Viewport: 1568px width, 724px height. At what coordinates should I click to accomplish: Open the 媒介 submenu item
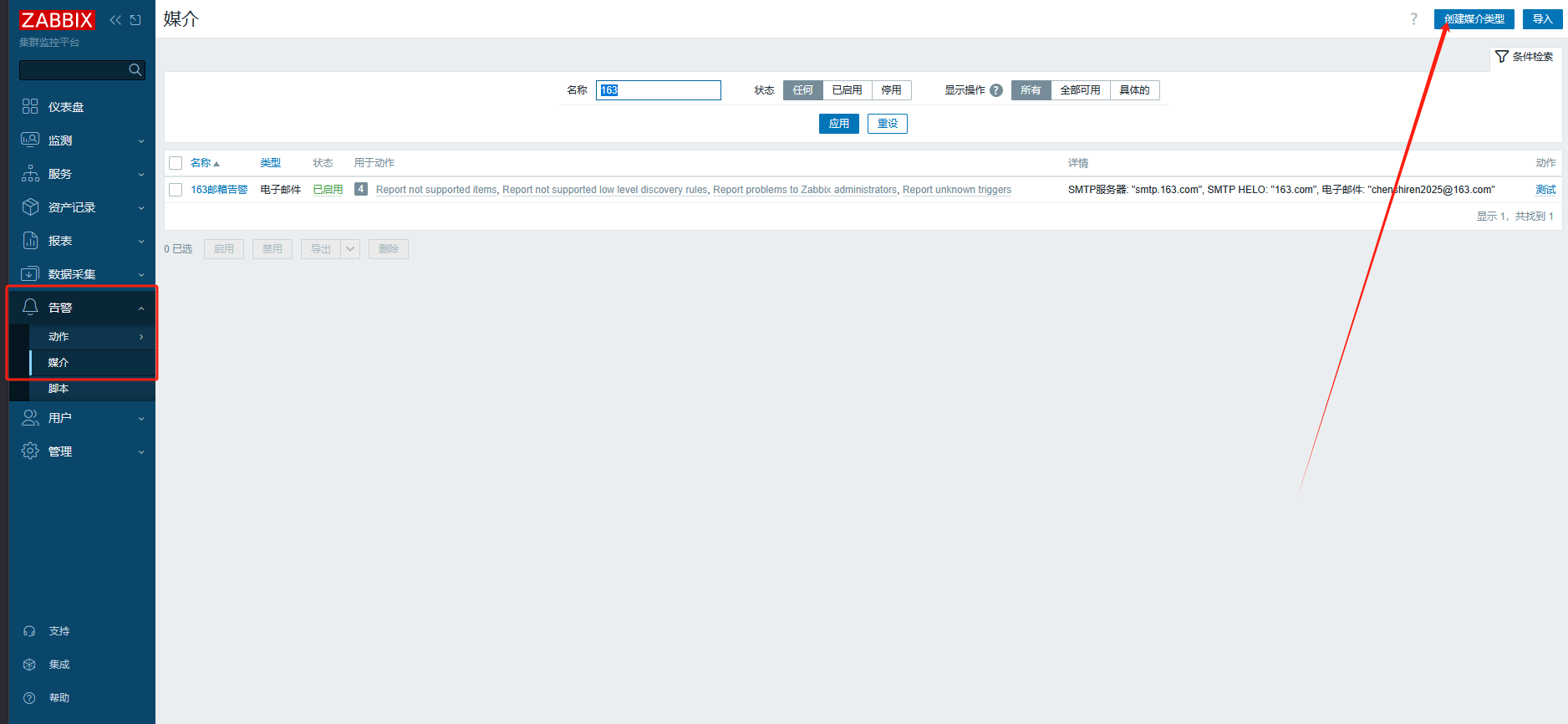pyautogui.click(x=92, y=363)
